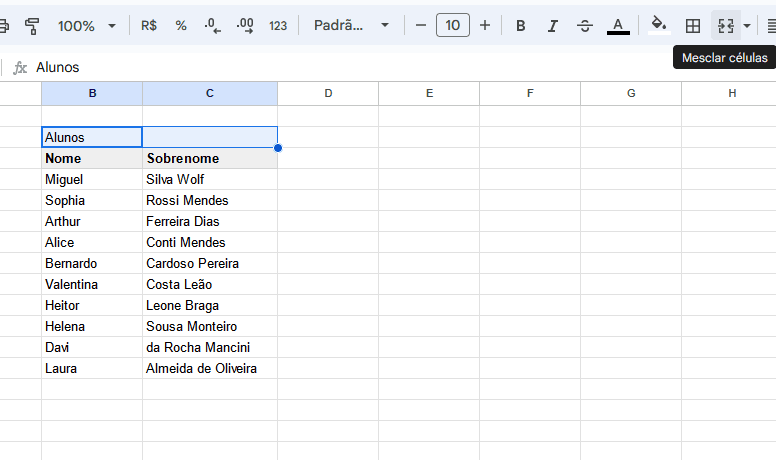
Task: Format as currency with R$ button
Action: coord(149,25)
